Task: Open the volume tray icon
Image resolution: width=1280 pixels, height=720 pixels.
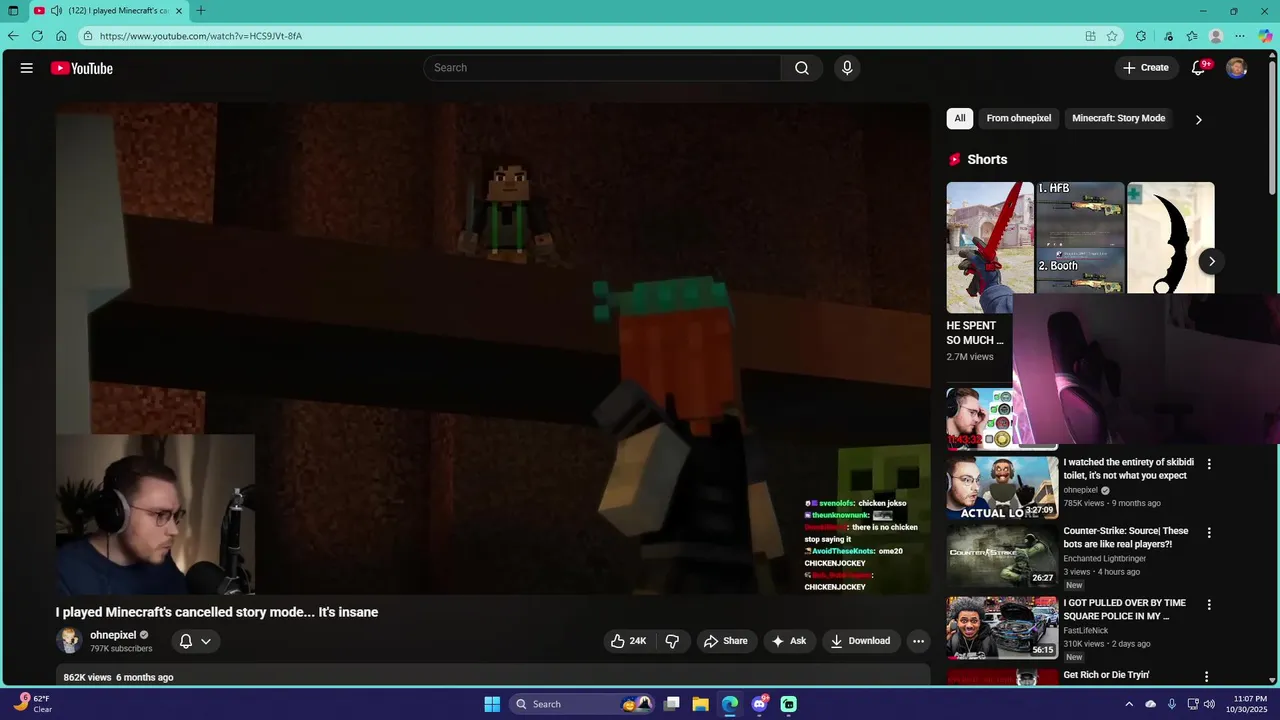Action: [x=1209, y=704]
